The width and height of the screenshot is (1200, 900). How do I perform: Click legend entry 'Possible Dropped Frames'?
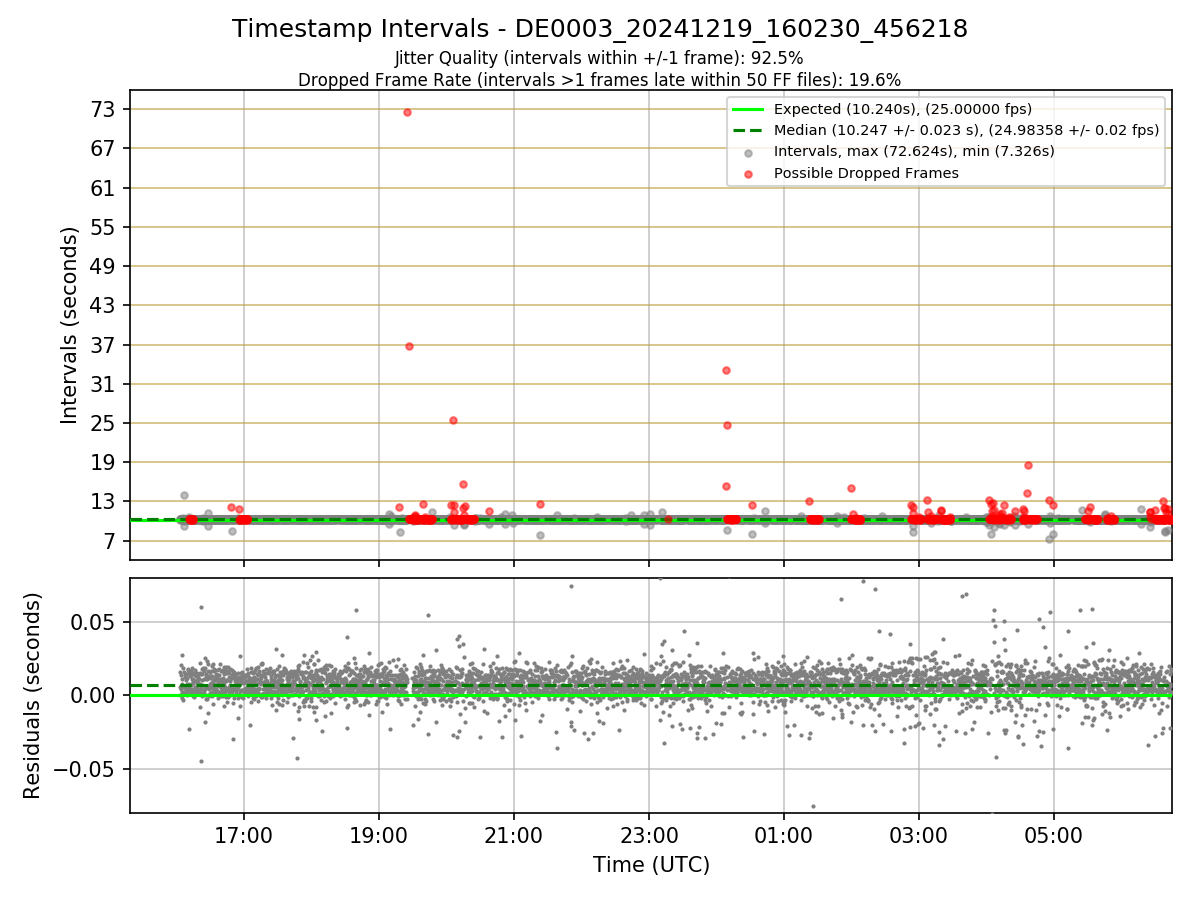click(866, 173)
